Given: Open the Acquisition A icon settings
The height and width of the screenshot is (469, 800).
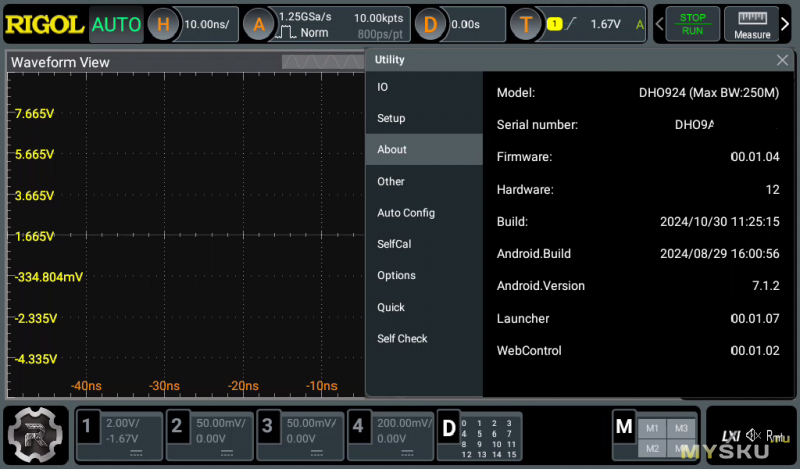Looking at the screenshot, I should [259, 24].
